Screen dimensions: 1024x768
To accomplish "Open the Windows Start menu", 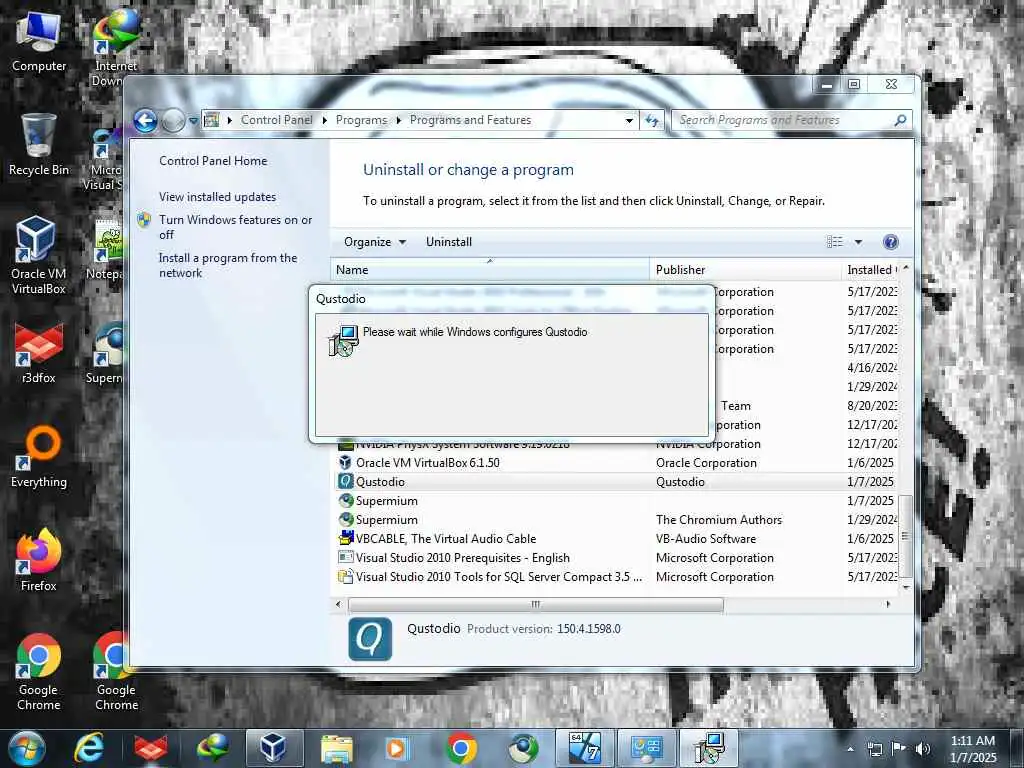I will (27, 748).
